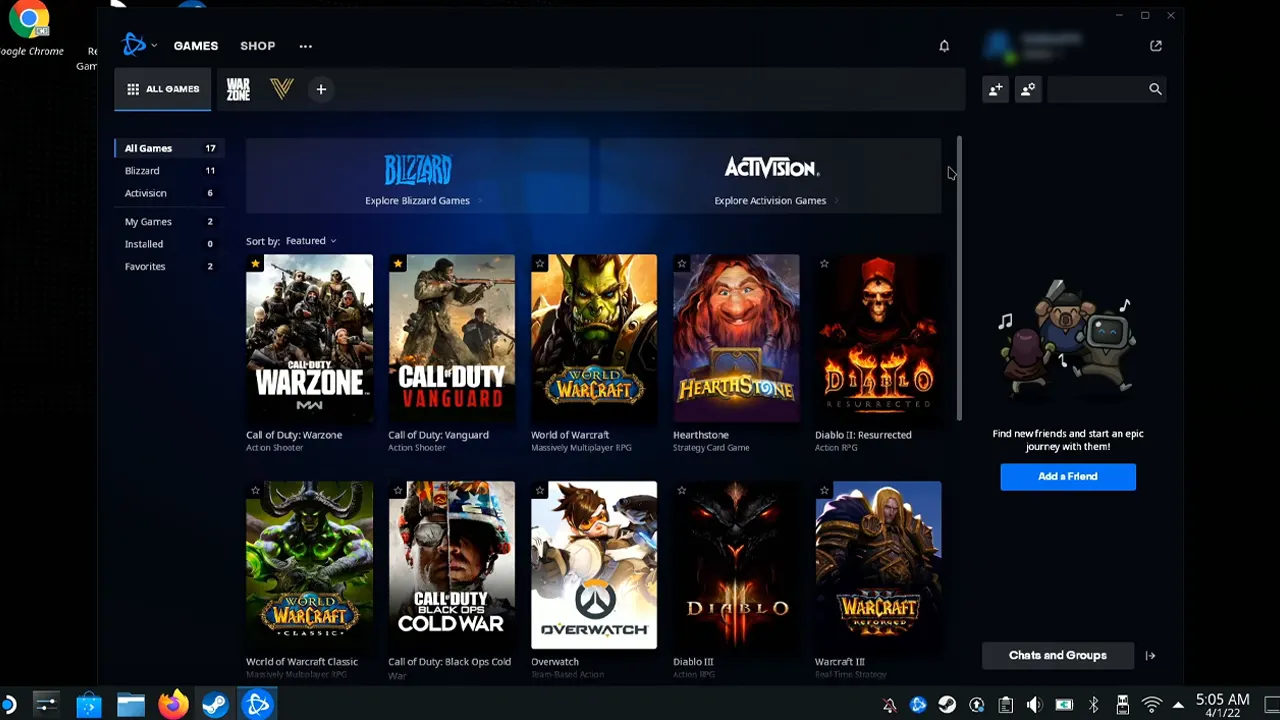Open World of Warcraft Classic cover art
1280x720 pixels.
tap(309, 565)
